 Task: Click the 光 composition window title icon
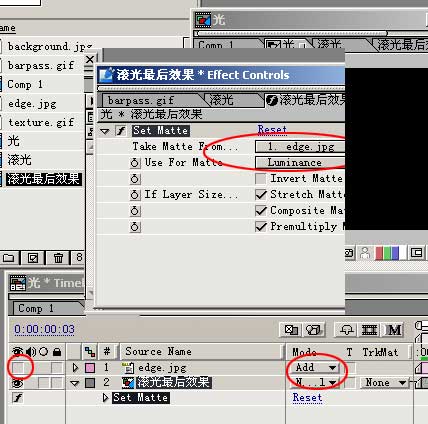pyautogui.click(x=203, y=20)
